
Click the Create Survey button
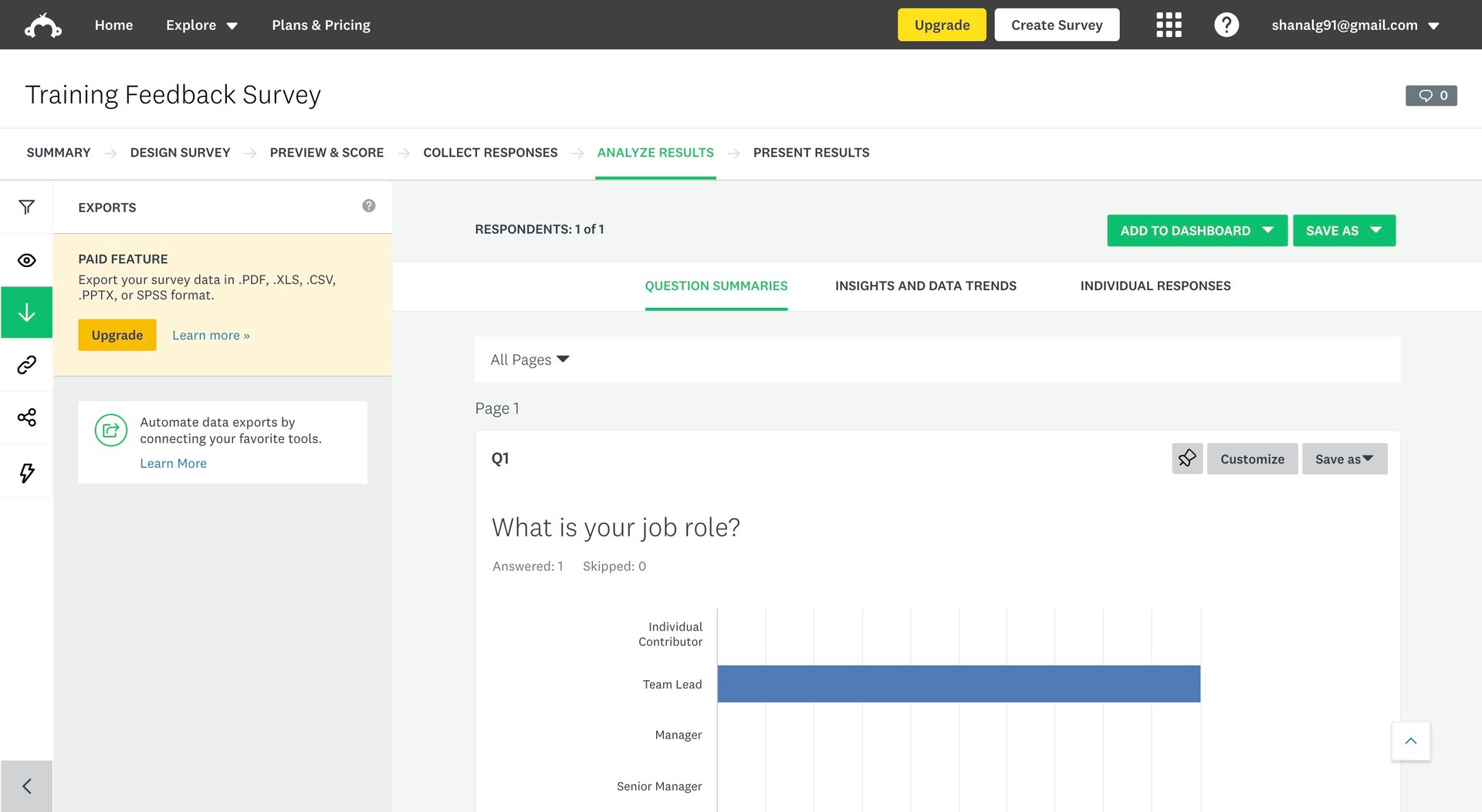click(x=1057, y=25)
